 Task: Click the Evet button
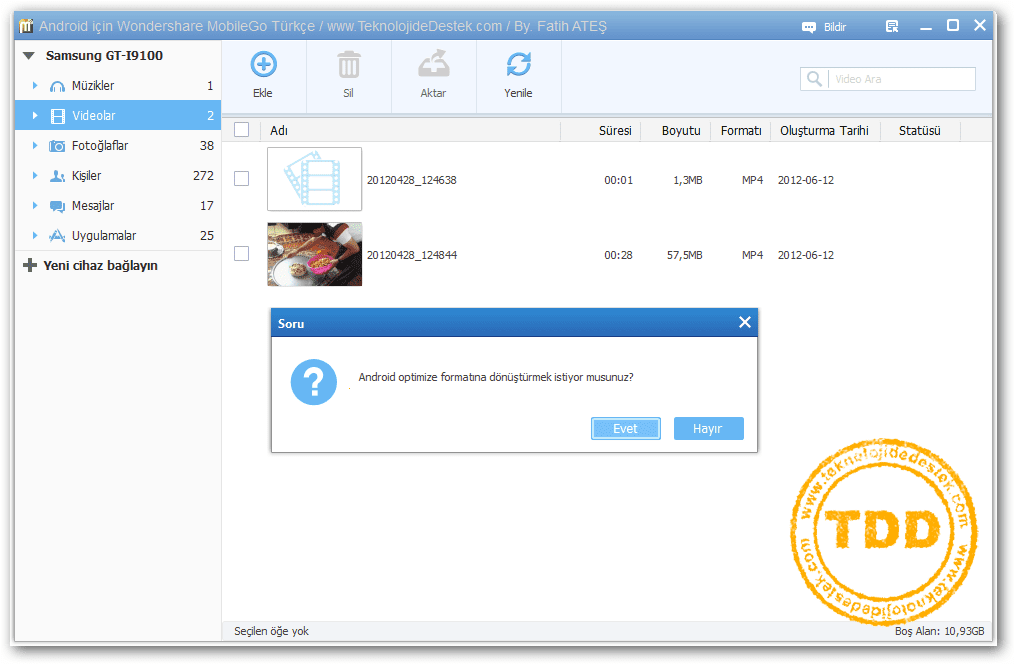coord(625,428)
